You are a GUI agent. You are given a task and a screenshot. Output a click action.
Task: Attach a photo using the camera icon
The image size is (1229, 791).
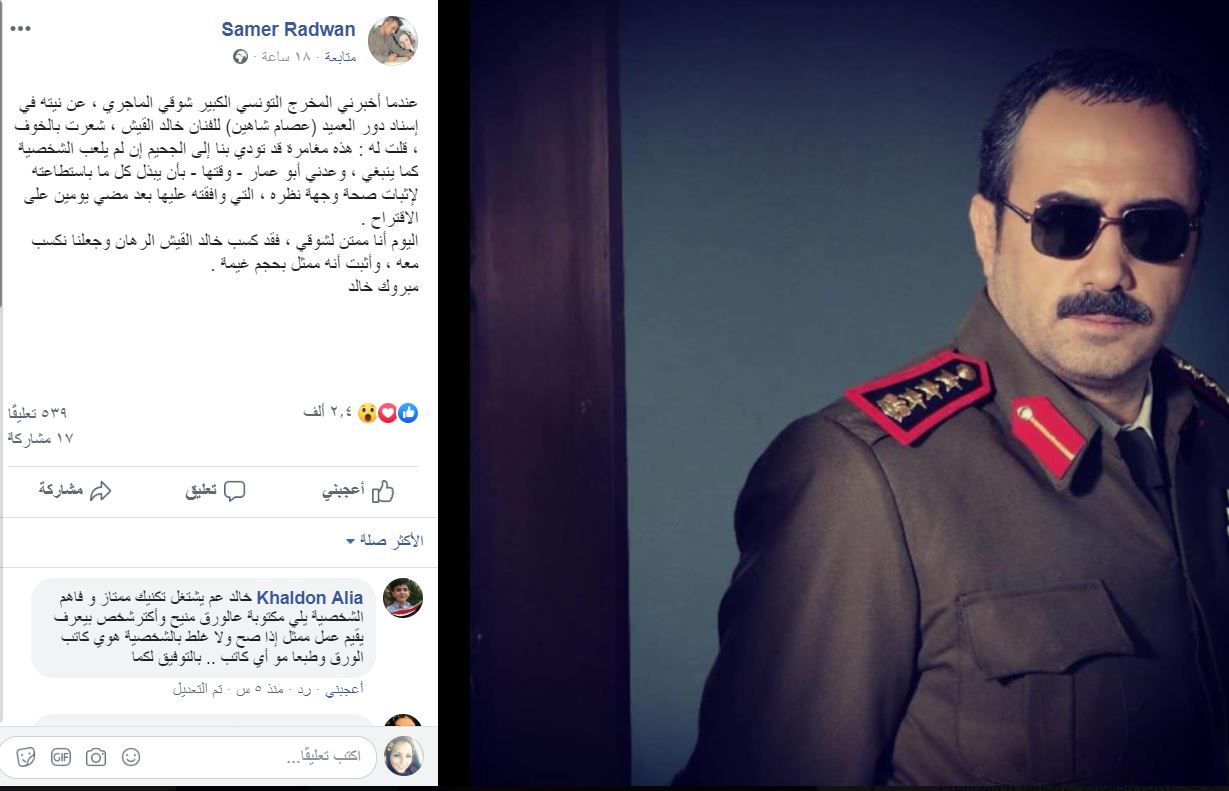click(96, 757)
